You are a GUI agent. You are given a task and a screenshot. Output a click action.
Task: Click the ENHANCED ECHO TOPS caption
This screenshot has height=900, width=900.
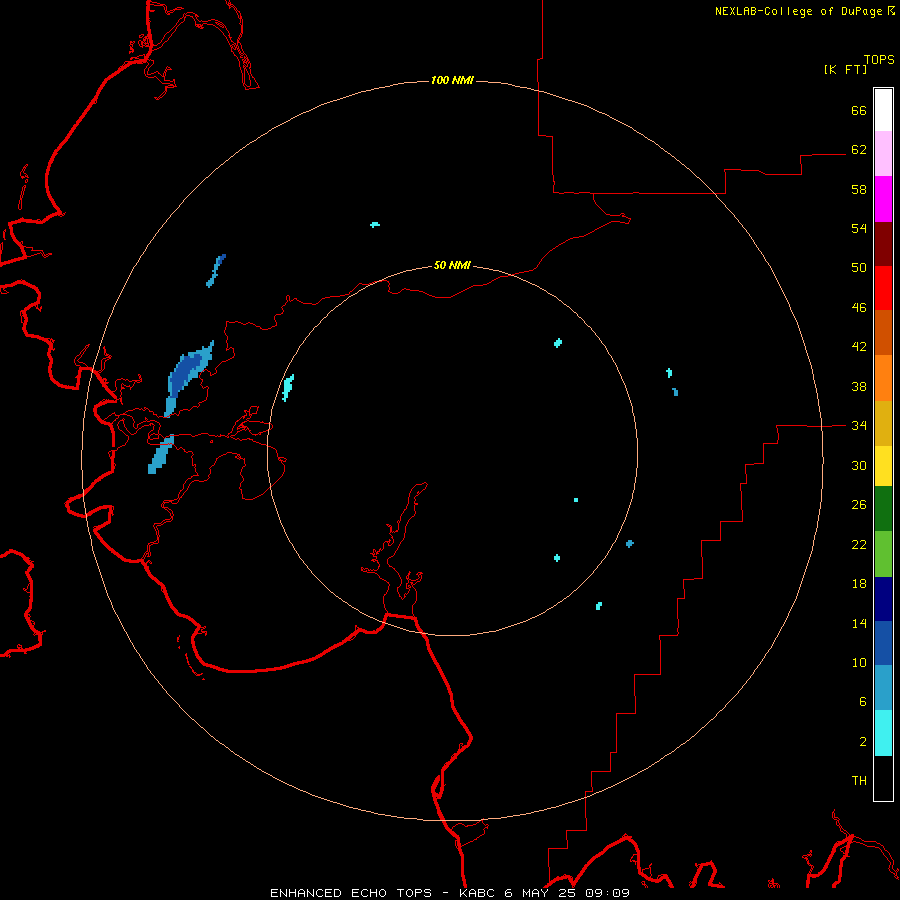click(351, 893)
